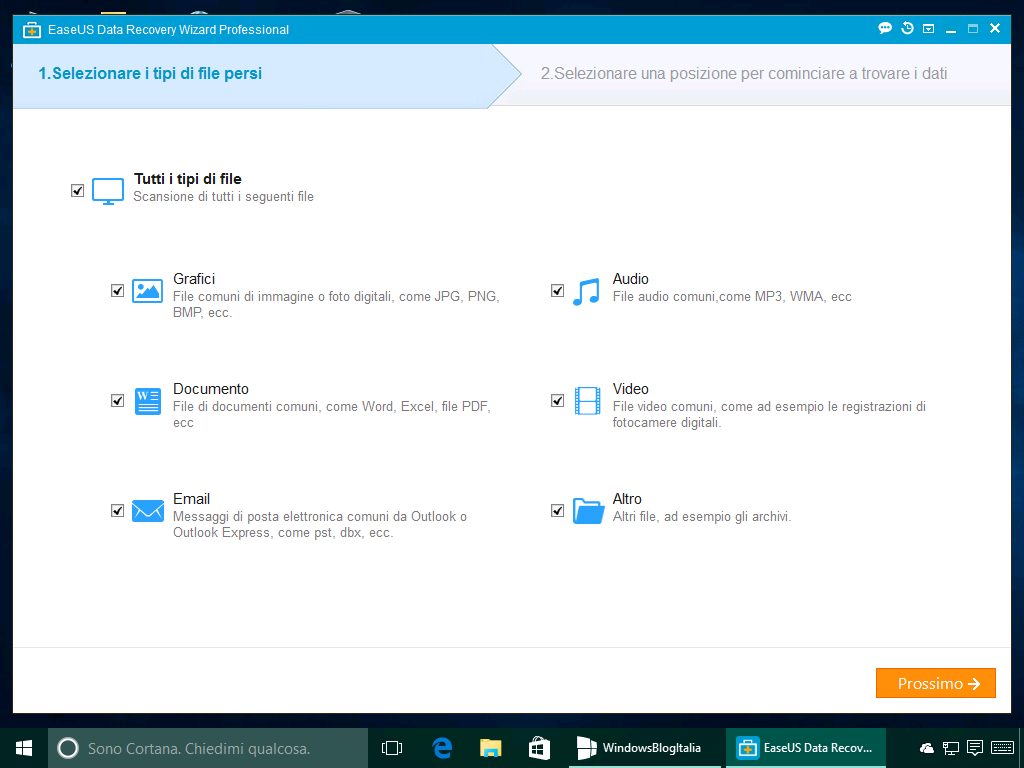Open the feedback chat bubble icon in title bar
Viewport: 1024px width, 768px height.
[885, 28]
